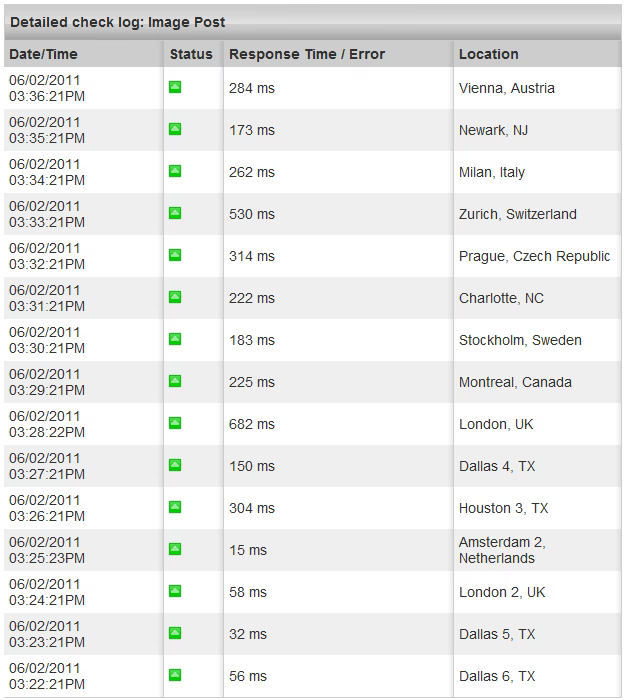Click the status icon for the Prague check
Viewport: 625px width, 700px height.
[175, 255]
